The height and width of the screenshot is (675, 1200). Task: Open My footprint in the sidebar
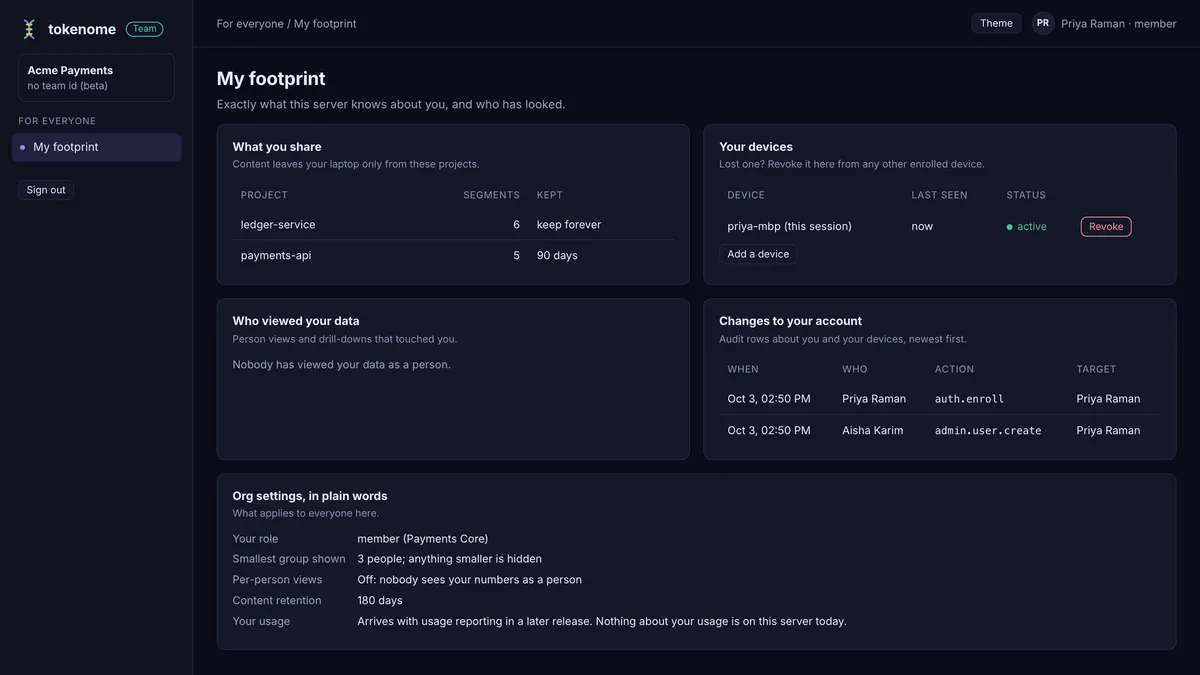pyautogui.click(x=97, y=147)
